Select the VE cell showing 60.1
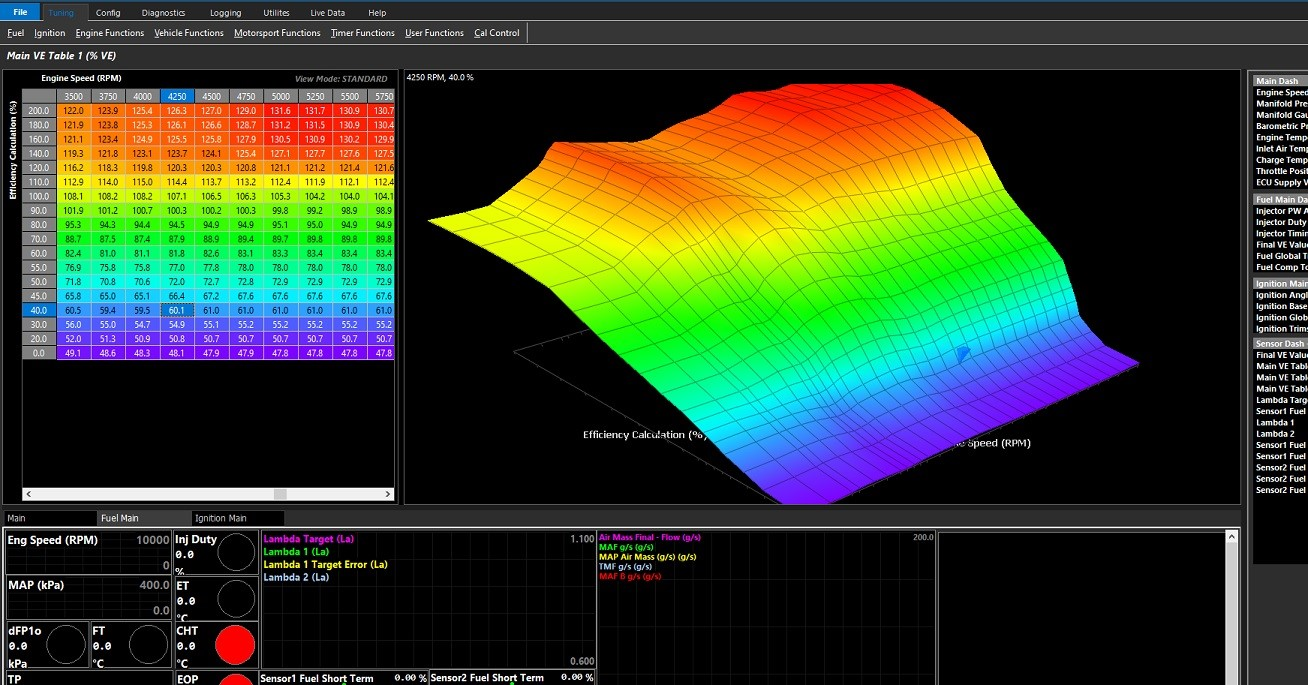This screenshot has height=685, width=1308. (x=177, y=311)
